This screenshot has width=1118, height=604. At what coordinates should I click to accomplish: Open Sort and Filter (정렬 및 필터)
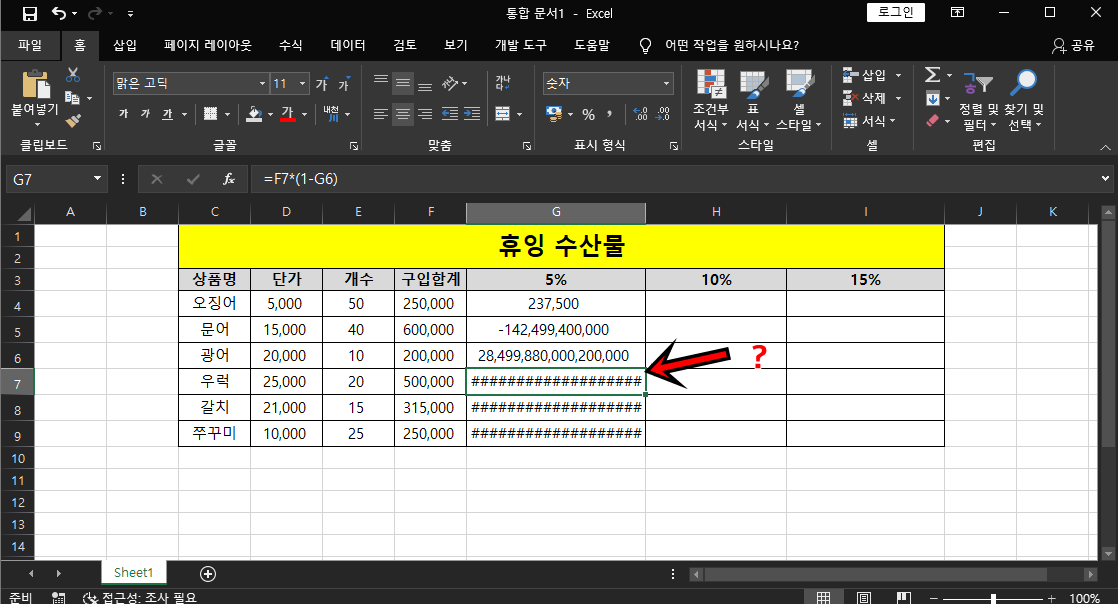pos(979,100)
